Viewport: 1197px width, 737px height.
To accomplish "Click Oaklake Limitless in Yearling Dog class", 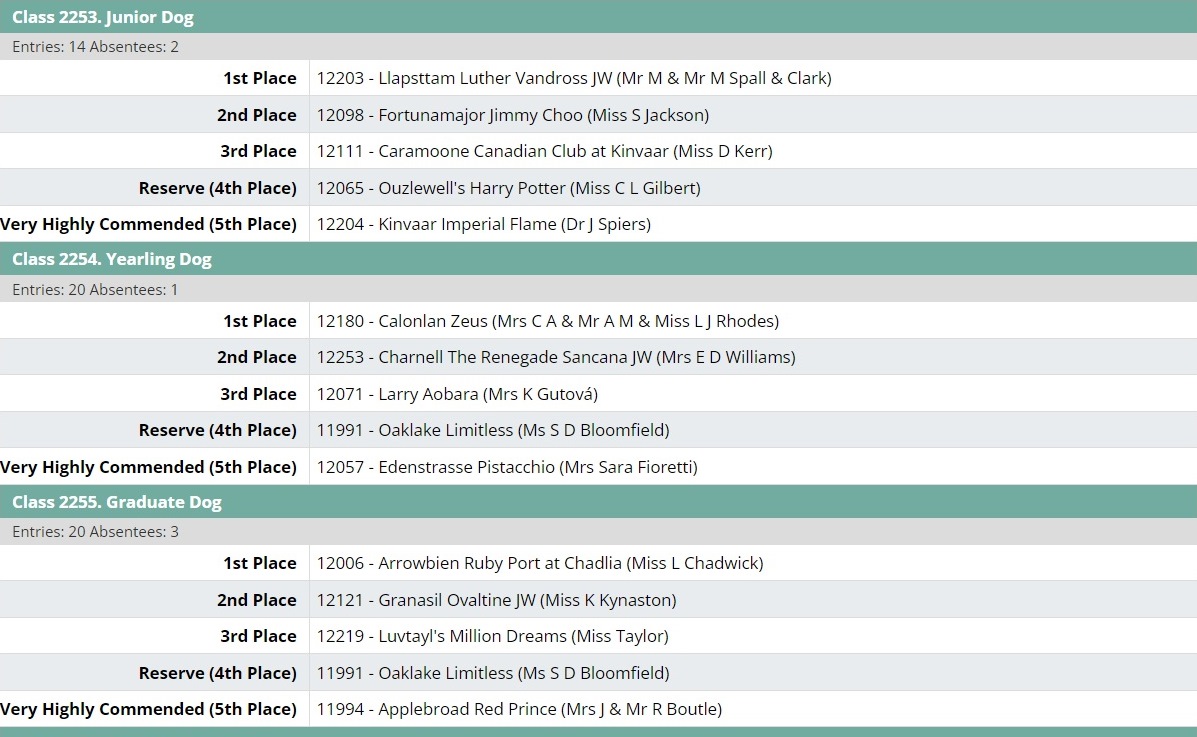I will pyautogui.click(x=493, y=430).
